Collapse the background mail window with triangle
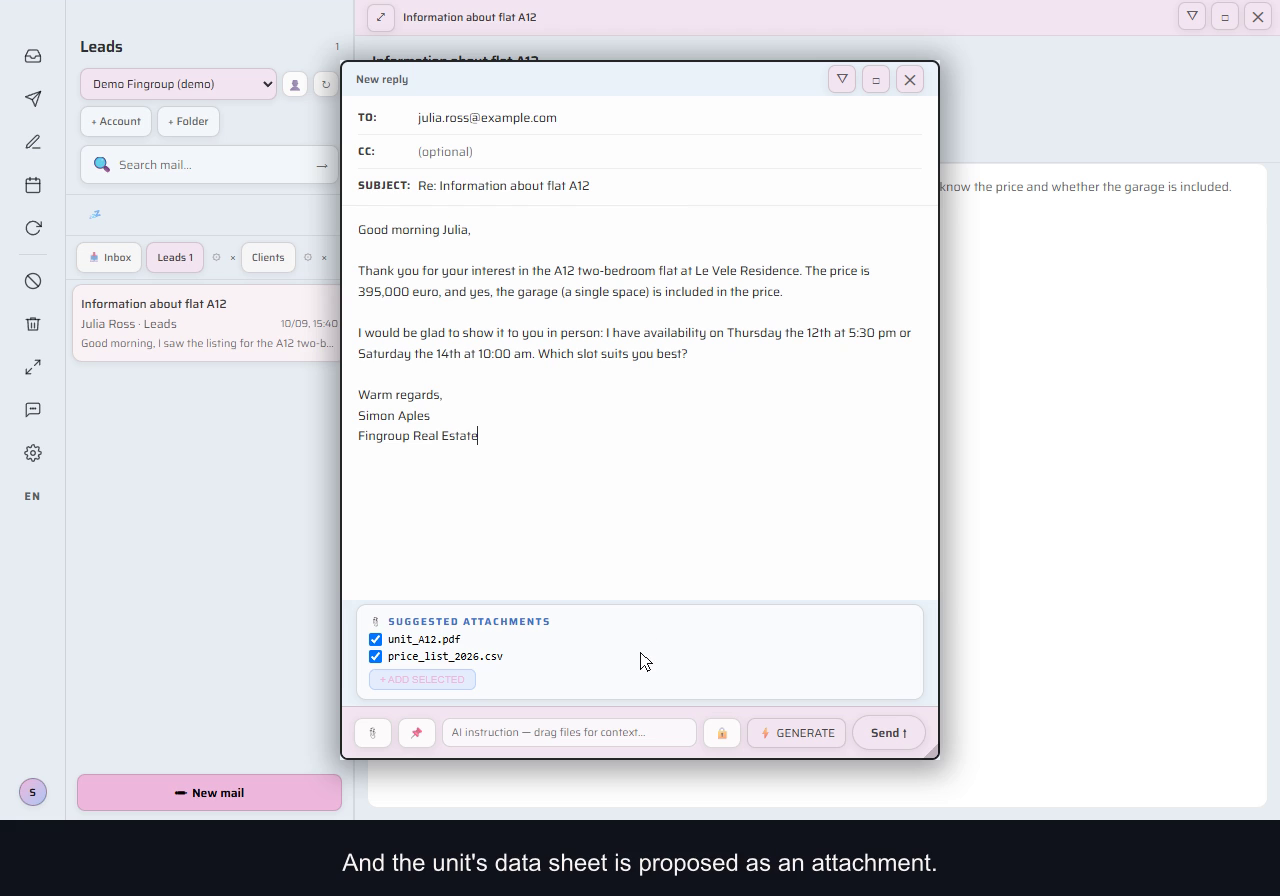Screen dimensions: 1280x896 pyautogui.click(x=1192, y=17)
